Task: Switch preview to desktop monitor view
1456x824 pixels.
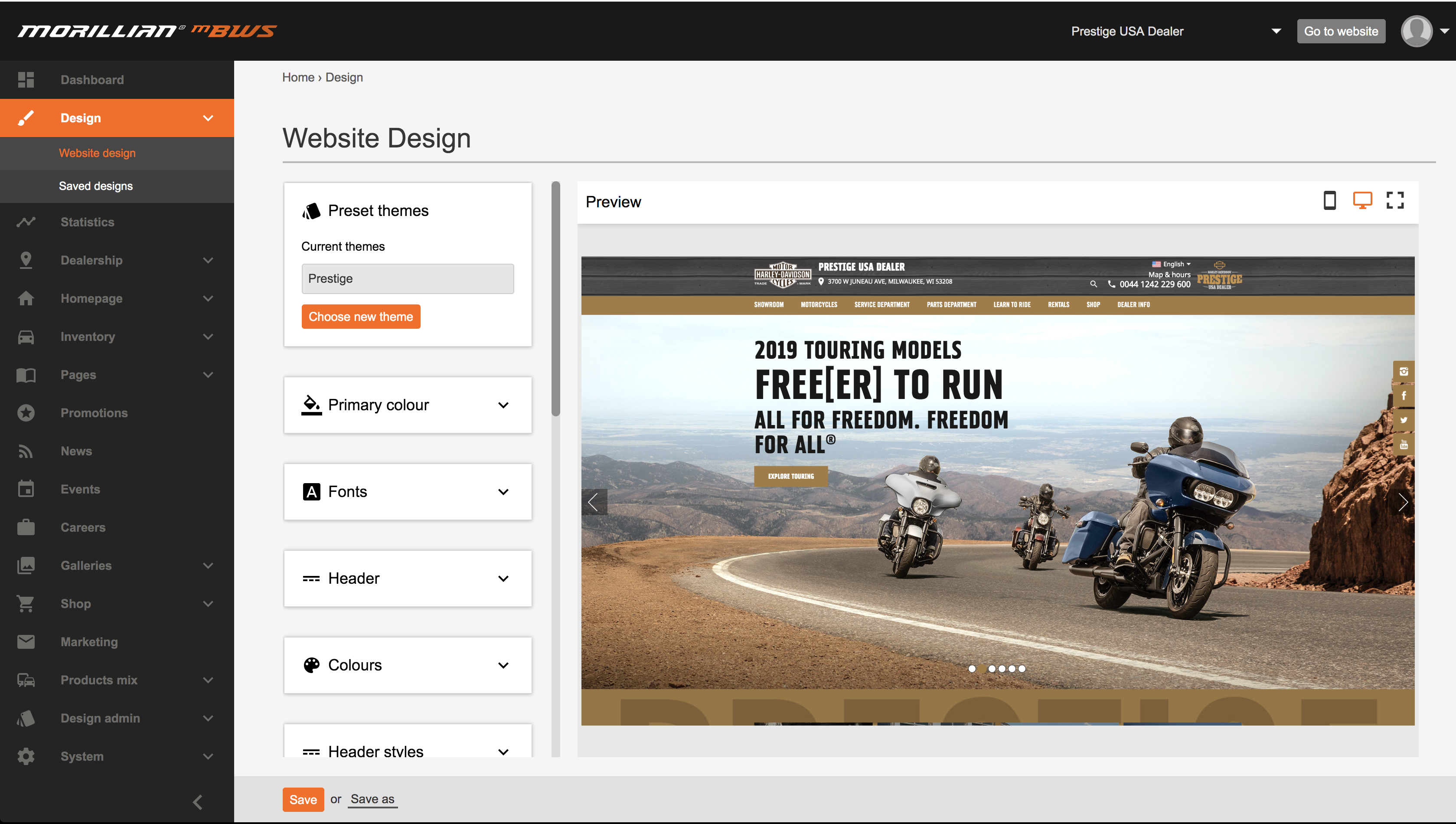Action: pyautogui.click(x=1362, y=201)
